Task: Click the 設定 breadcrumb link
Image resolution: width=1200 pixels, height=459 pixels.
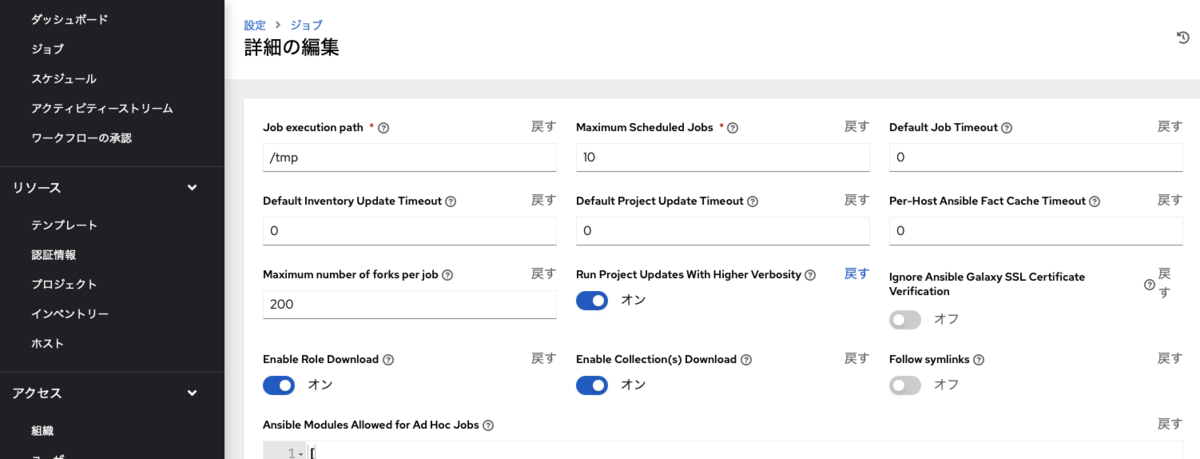Action: pyautogui.click(x=255, y=25)
